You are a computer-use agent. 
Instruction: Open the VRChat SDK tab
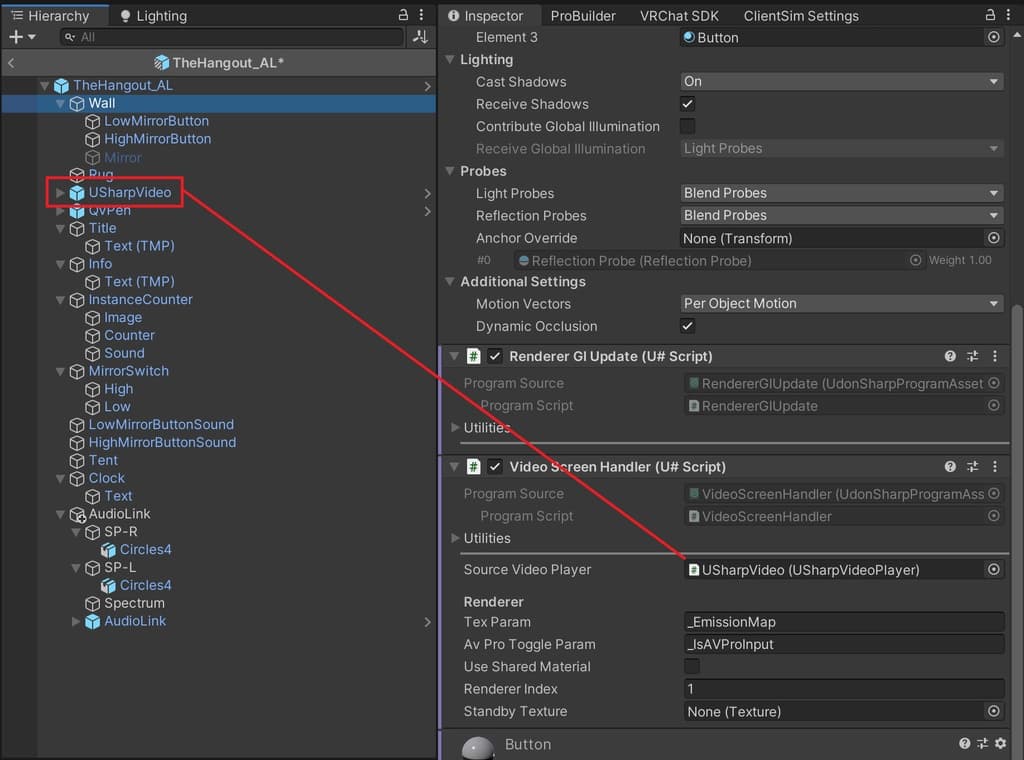tap(679, 16)
